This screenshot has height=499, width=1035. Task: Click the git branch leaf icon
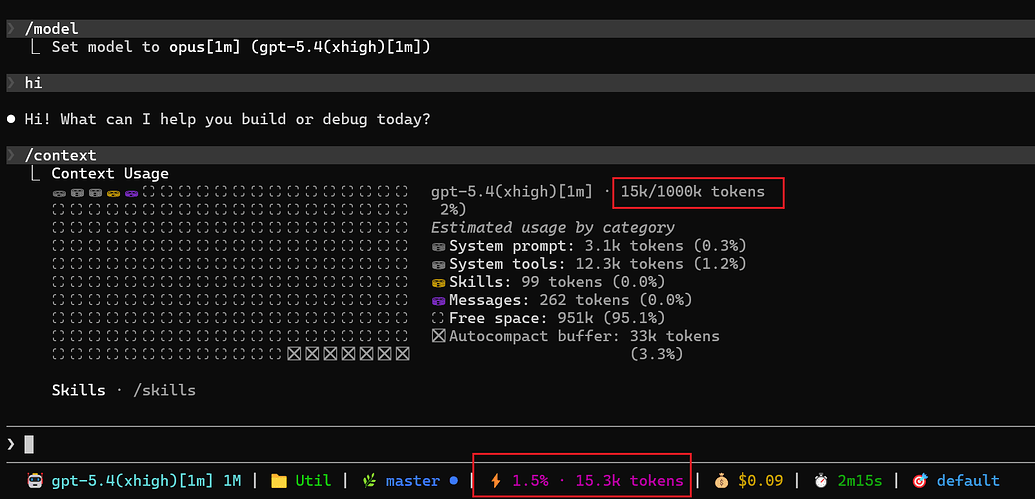click(x=369, y=481)
